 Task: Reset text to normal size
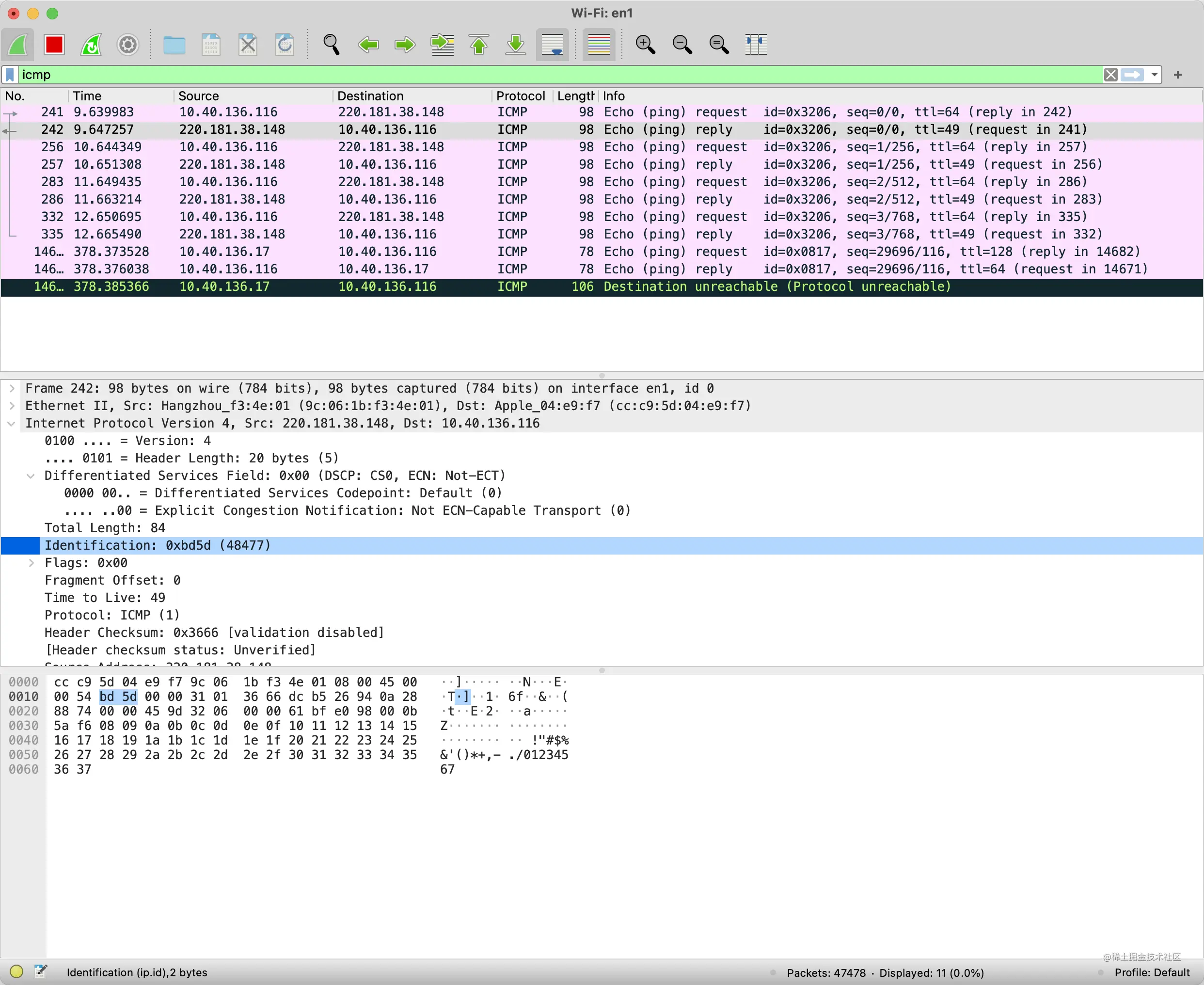tap(719, 44)
